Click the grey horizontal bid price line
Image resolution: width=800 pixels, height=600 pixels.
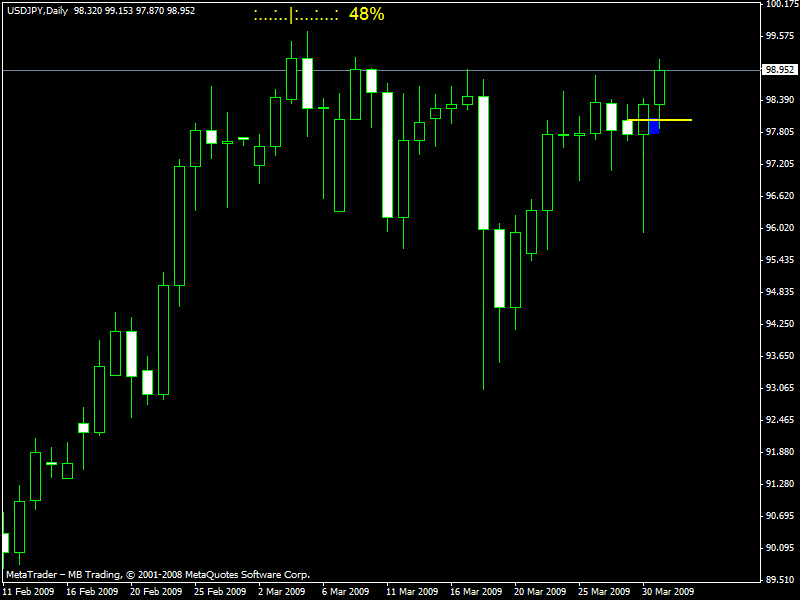point(381,70)
